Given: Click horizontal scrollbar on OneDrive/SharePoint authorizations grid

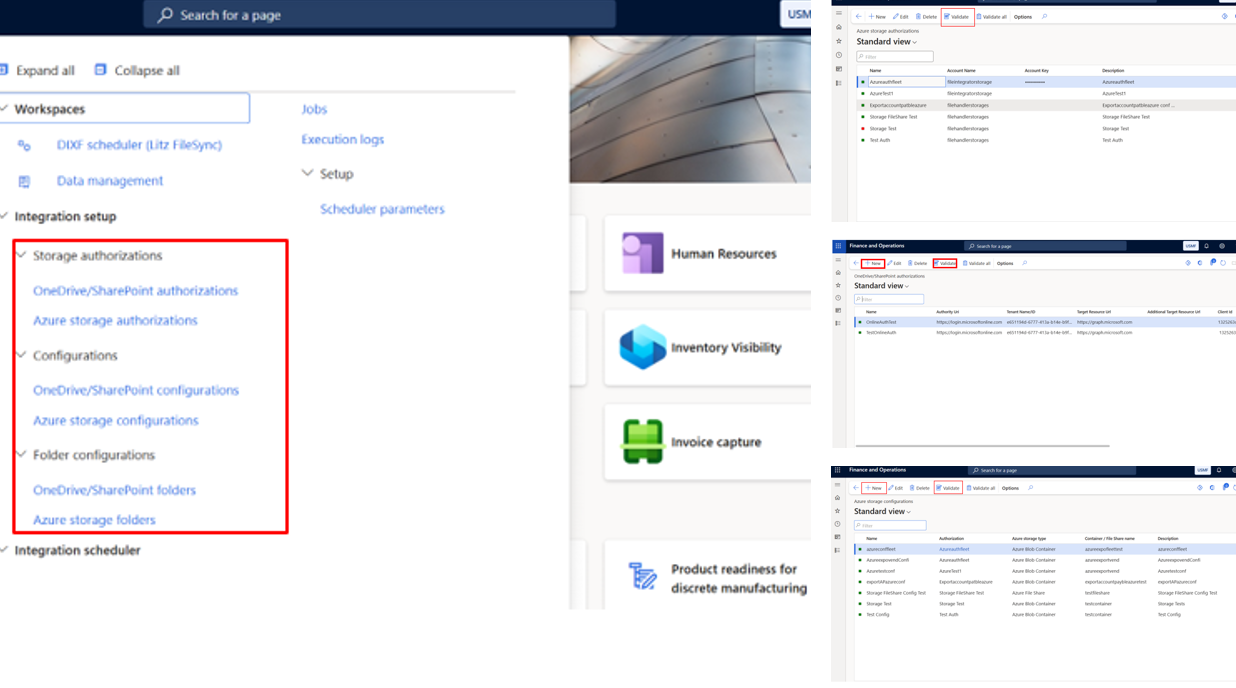Looking at the screenshot, I should click(982, 446).
